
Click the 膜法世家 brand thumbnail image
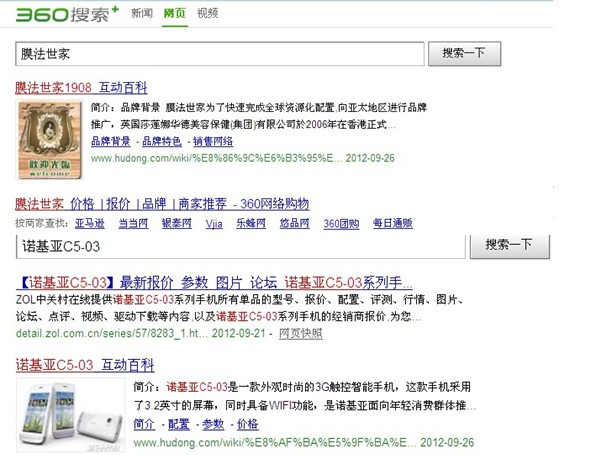[50, 139]
